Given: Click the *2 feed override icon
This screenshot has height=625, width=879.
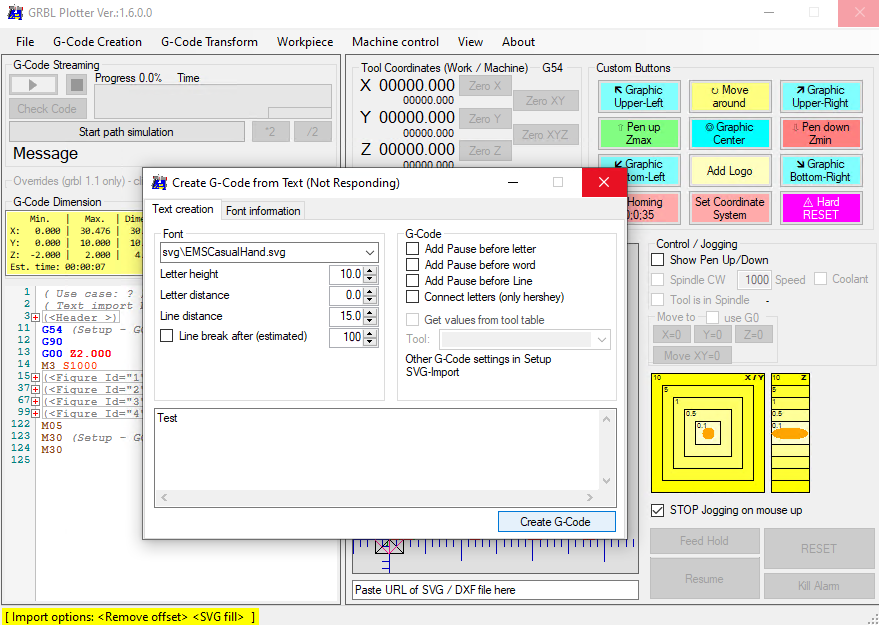Looking at the screenshot, I should coord(270,131).
